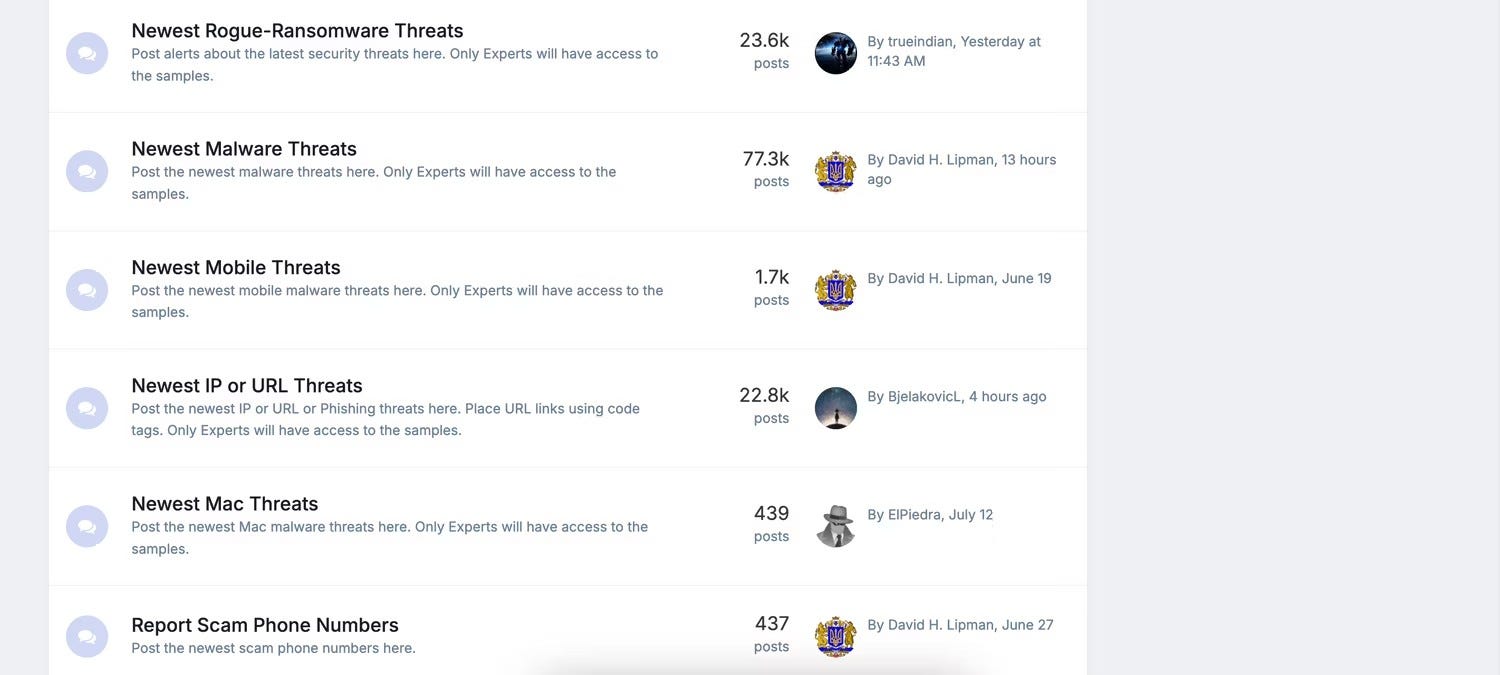Go to the Newest Mobile Threats forum
Image resolution: width=1500 pixels, height=675 pixels.
click(236, 267)
